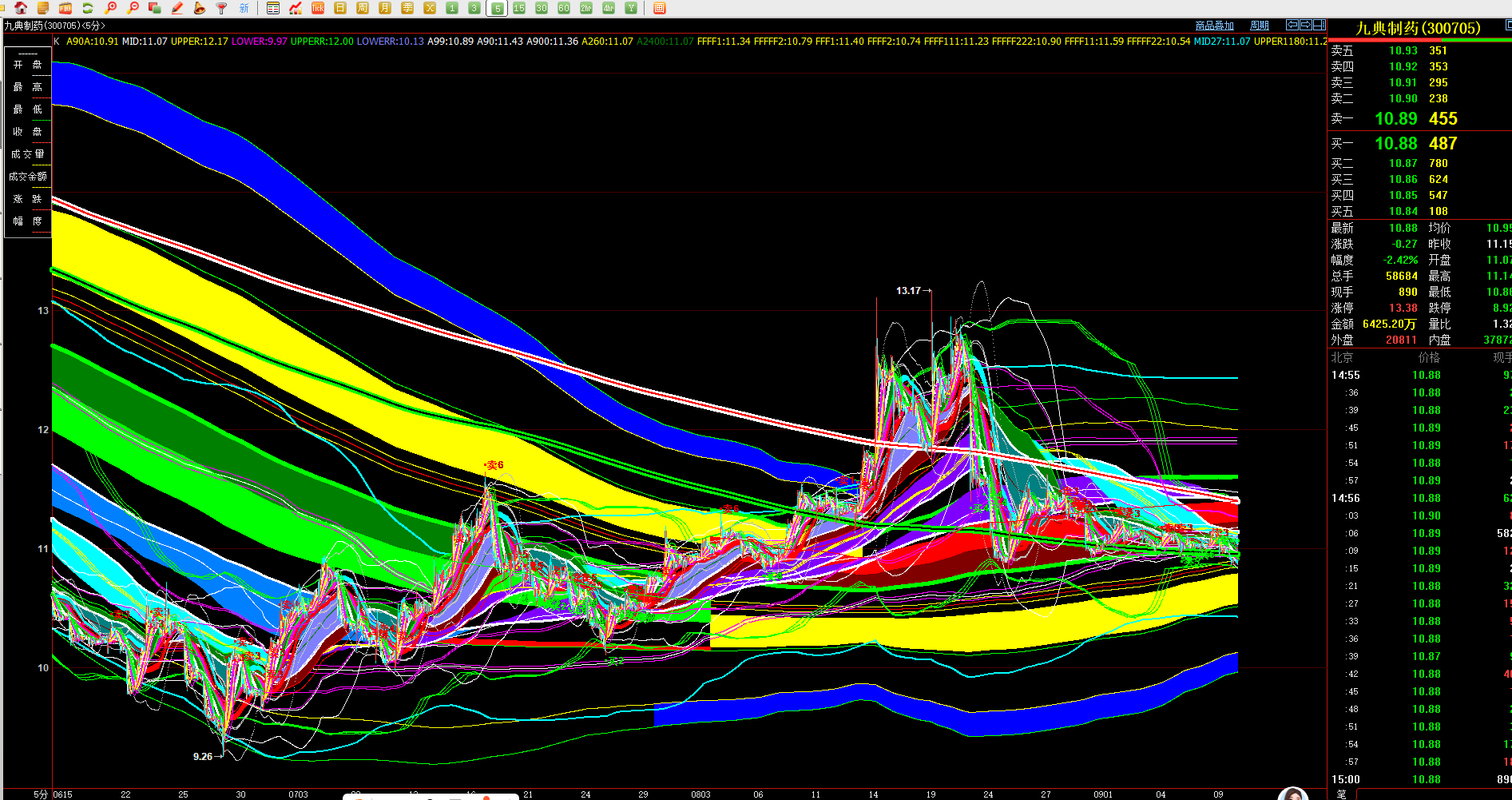Zoom in with the plus magnifier
This screenshot has width=1512, height=800.
110,8
